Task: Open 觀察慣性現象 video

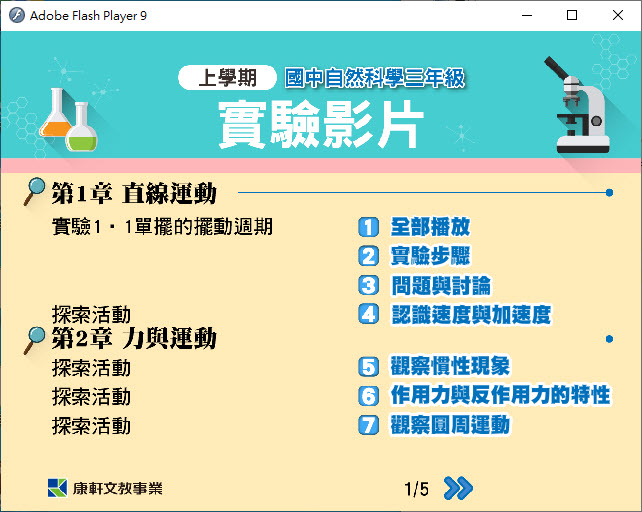Action: tap(450, 367)
